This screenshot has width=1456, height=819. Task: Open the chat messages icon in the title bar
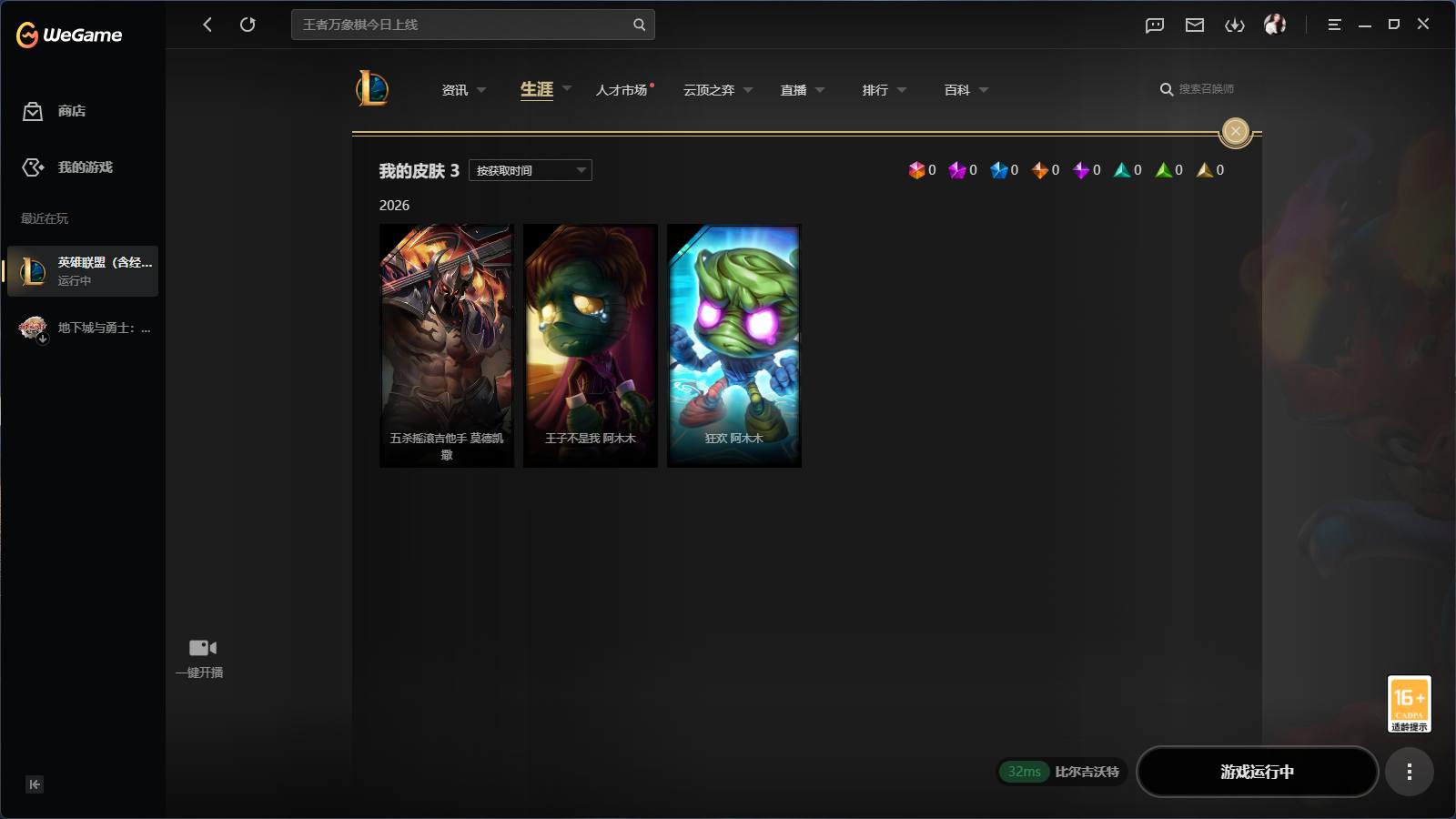point(1155,25)
